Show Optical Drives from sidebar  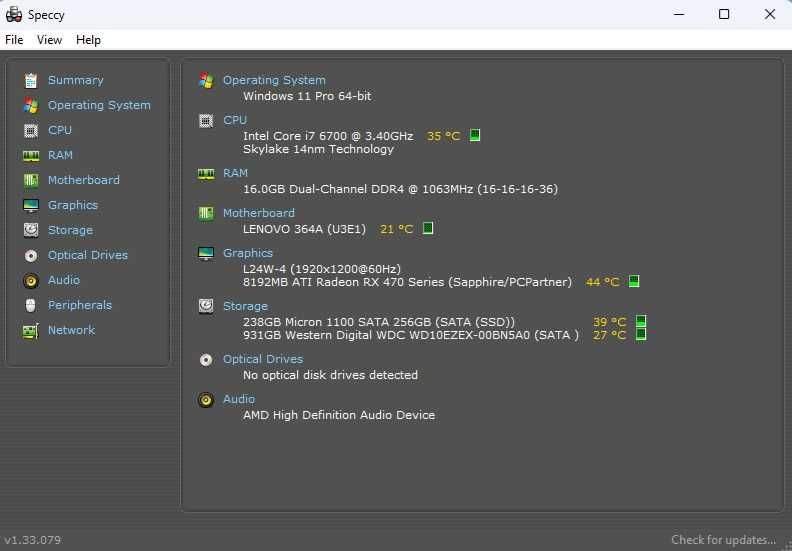point(88,255)
